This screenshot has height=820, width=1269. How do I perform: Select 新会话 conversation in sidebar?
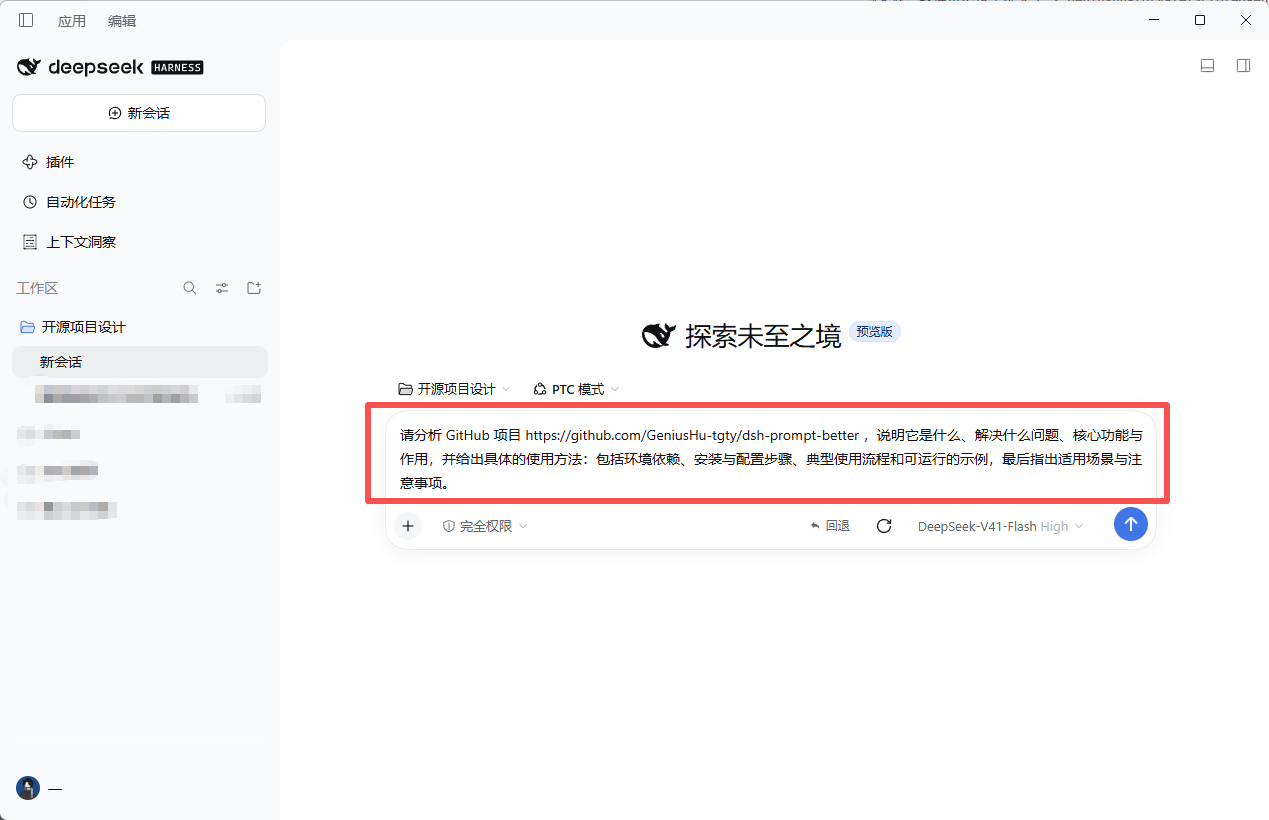pyautogui.click(x=140, y=362)
